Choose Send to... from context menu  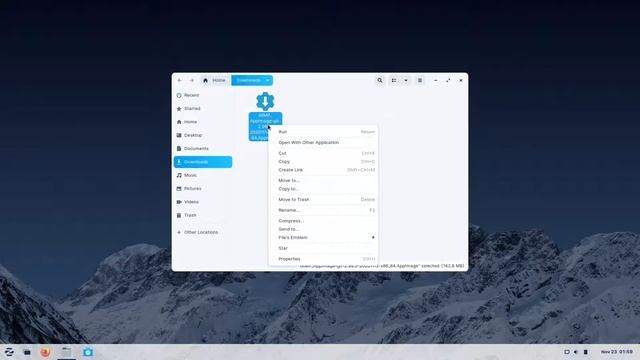point(323,229)
